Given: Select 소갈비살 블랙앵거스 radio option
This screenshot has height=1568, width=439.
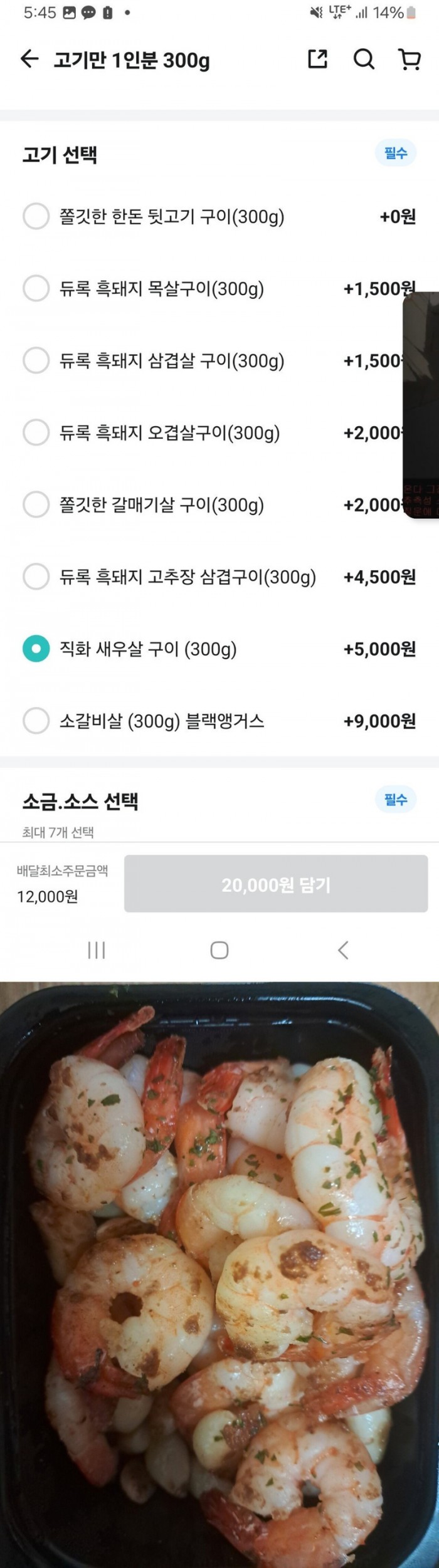Looking at the screenshot, I should tap(36, 721).
